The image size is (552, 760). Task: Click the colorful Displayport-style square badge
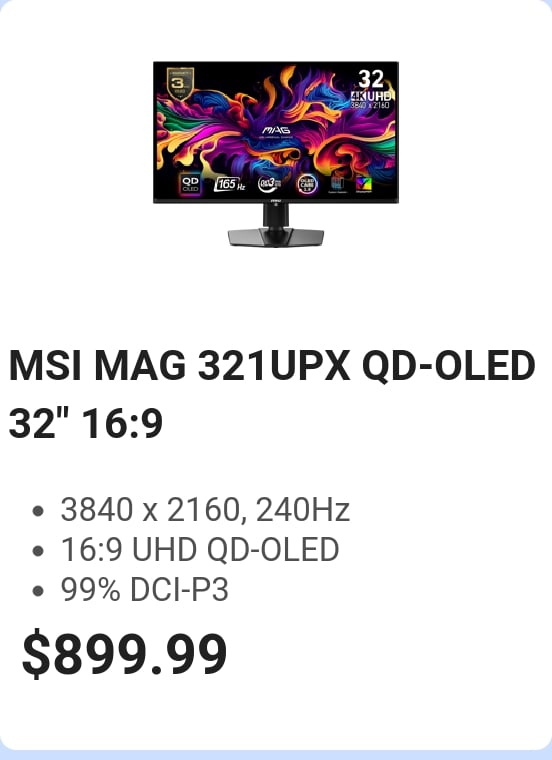364,184
